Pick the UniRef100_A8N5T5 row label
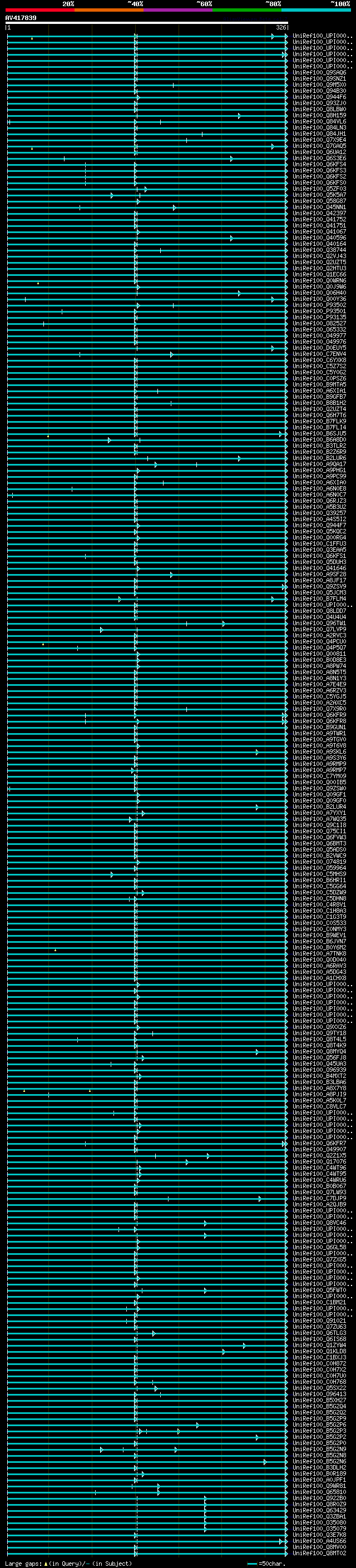The height and width of the screenshot is (1568, 356). (x=319, y=672)
